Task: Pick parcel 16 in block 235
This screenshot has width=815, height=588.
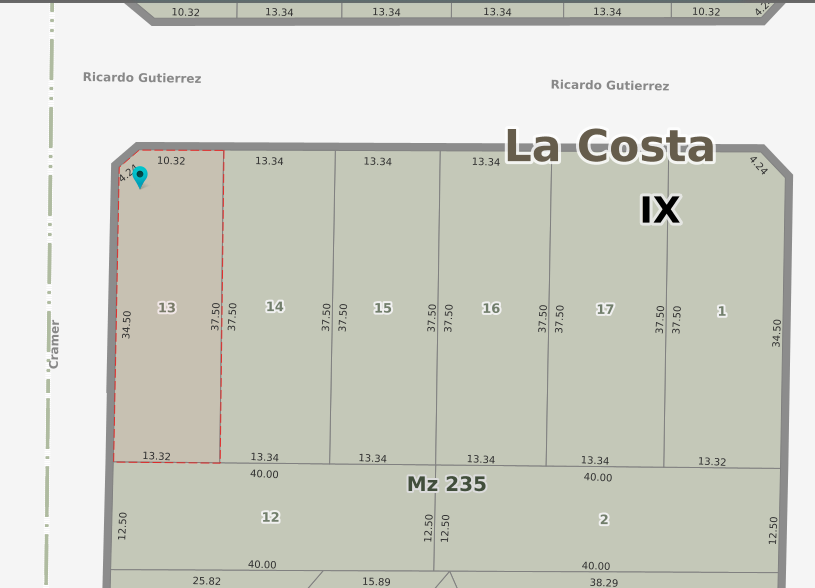Action: pos(491,308)
